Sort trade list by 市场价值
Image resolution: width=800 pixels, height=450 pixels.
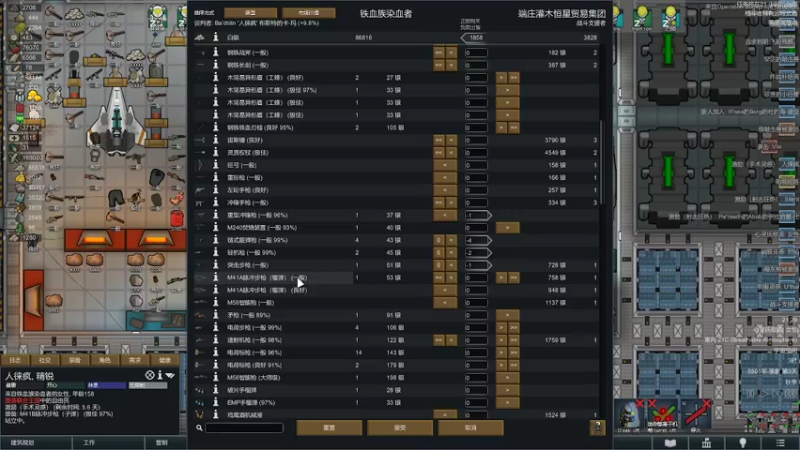click(x=309, y=13)
